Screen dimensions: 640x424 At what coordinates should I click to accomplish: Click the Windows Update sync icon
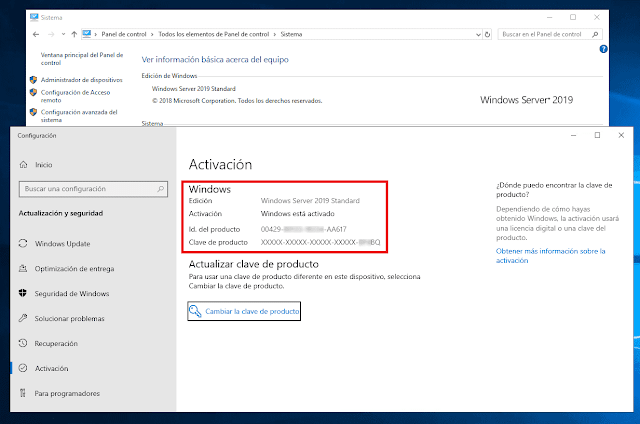pyautogui.click(x=23, y=243)
